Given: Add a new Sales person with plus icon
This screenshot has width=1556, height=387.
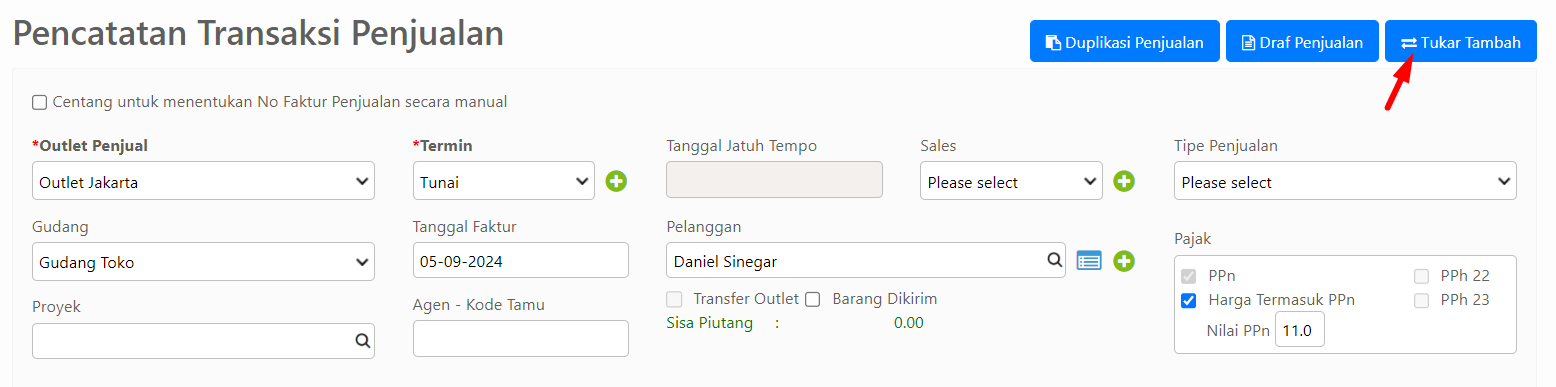Looking at the screenshot, I should 1124,181.
